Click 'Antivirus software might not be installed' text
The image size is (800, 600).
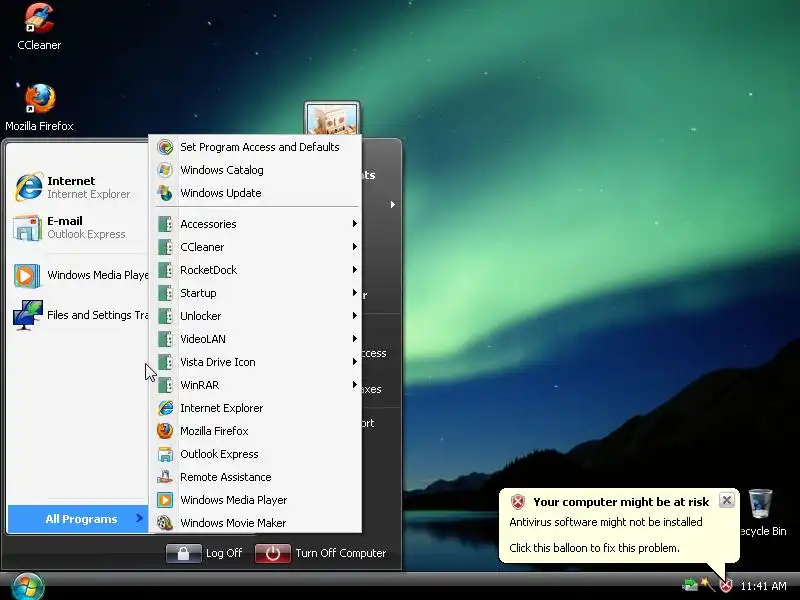click(606, 522)
